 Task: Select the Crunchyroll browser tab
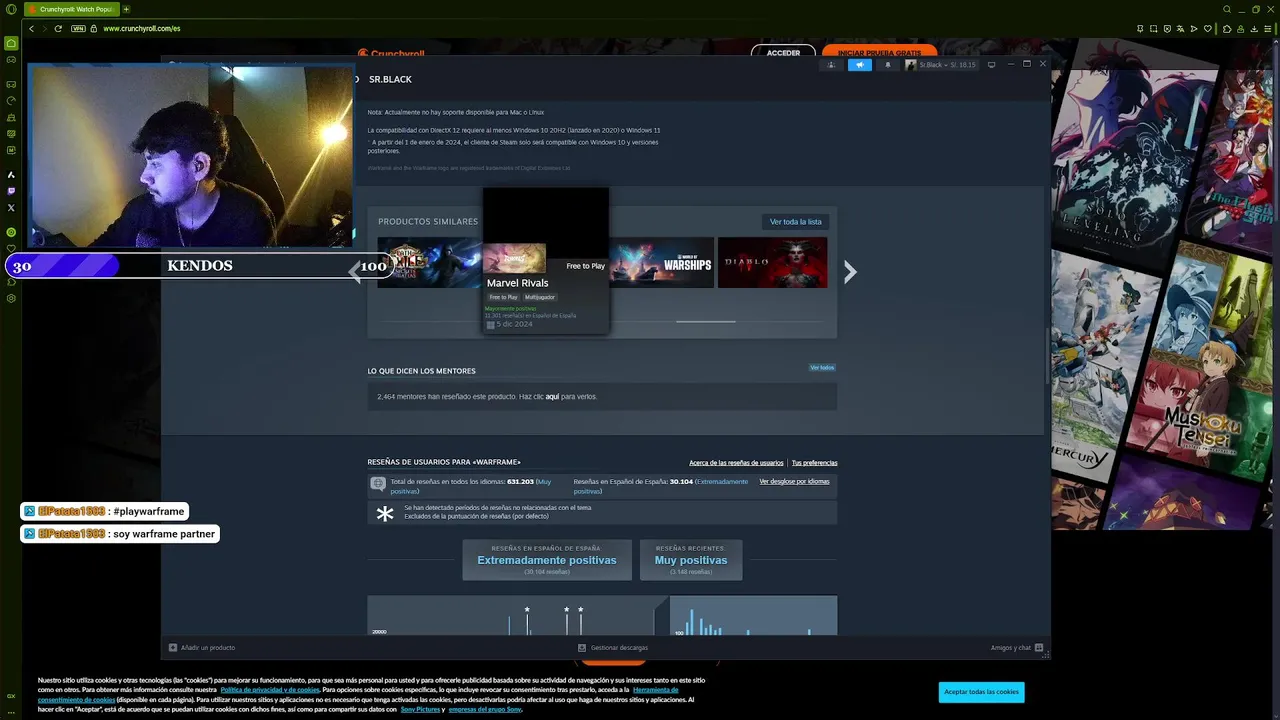pyautogui.click(x=70, y=9)
